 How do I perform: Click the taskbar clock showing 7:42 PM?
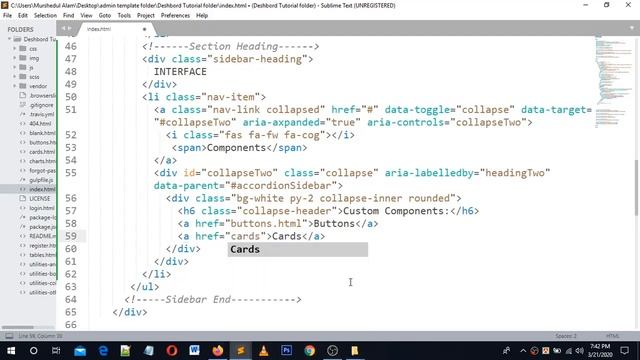(x=600, y=351)
